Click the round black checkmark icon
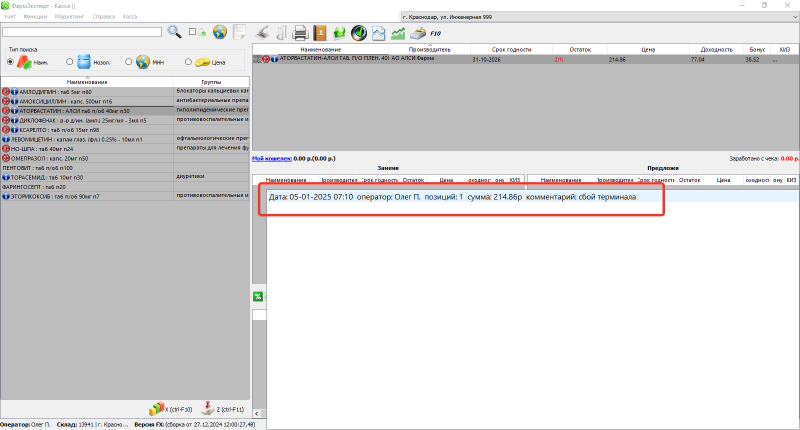 359,33
